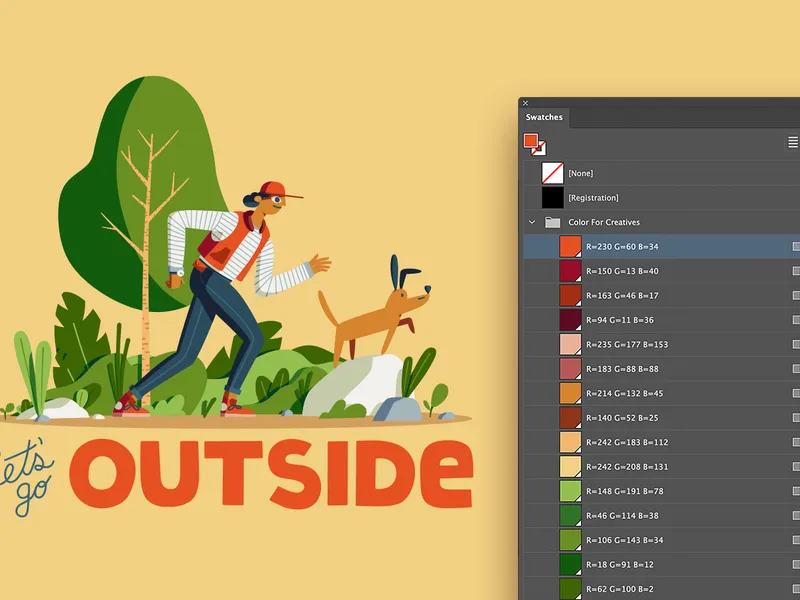Select the OUTSIDE headline text on canvas

point(271,473)
